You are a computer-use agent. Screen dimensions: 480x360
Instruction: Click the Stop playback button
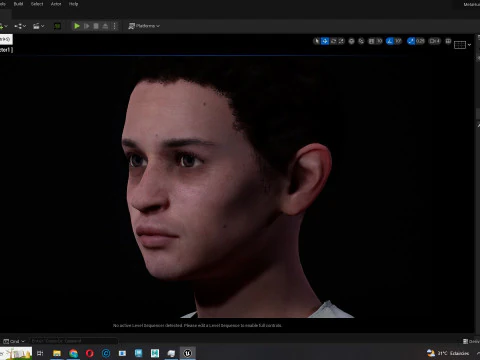point(96,26)
